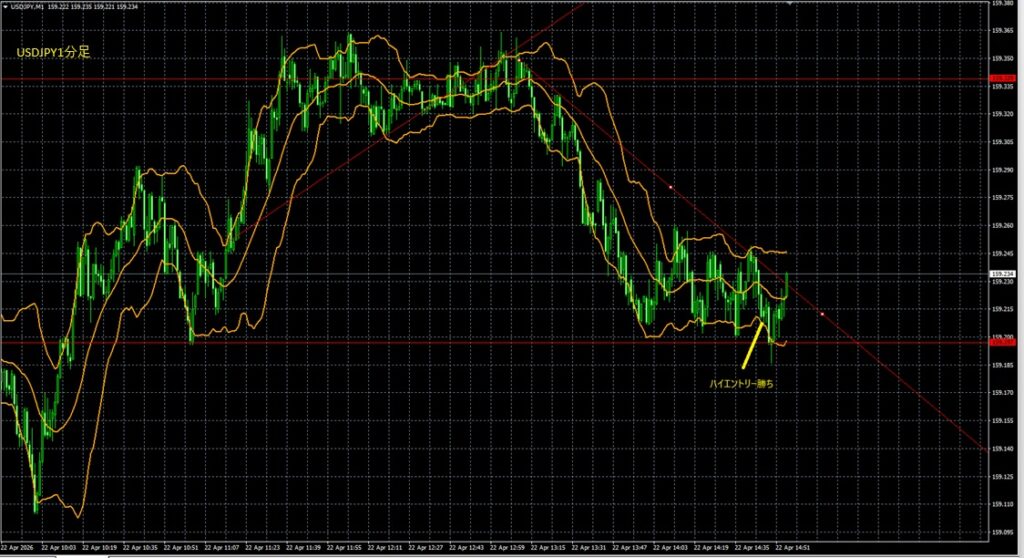Image resolution: width=1024 pixels, height=558 pixels.
Task: Click price label 159.110 on the price axis
Action: (1002, 504)
